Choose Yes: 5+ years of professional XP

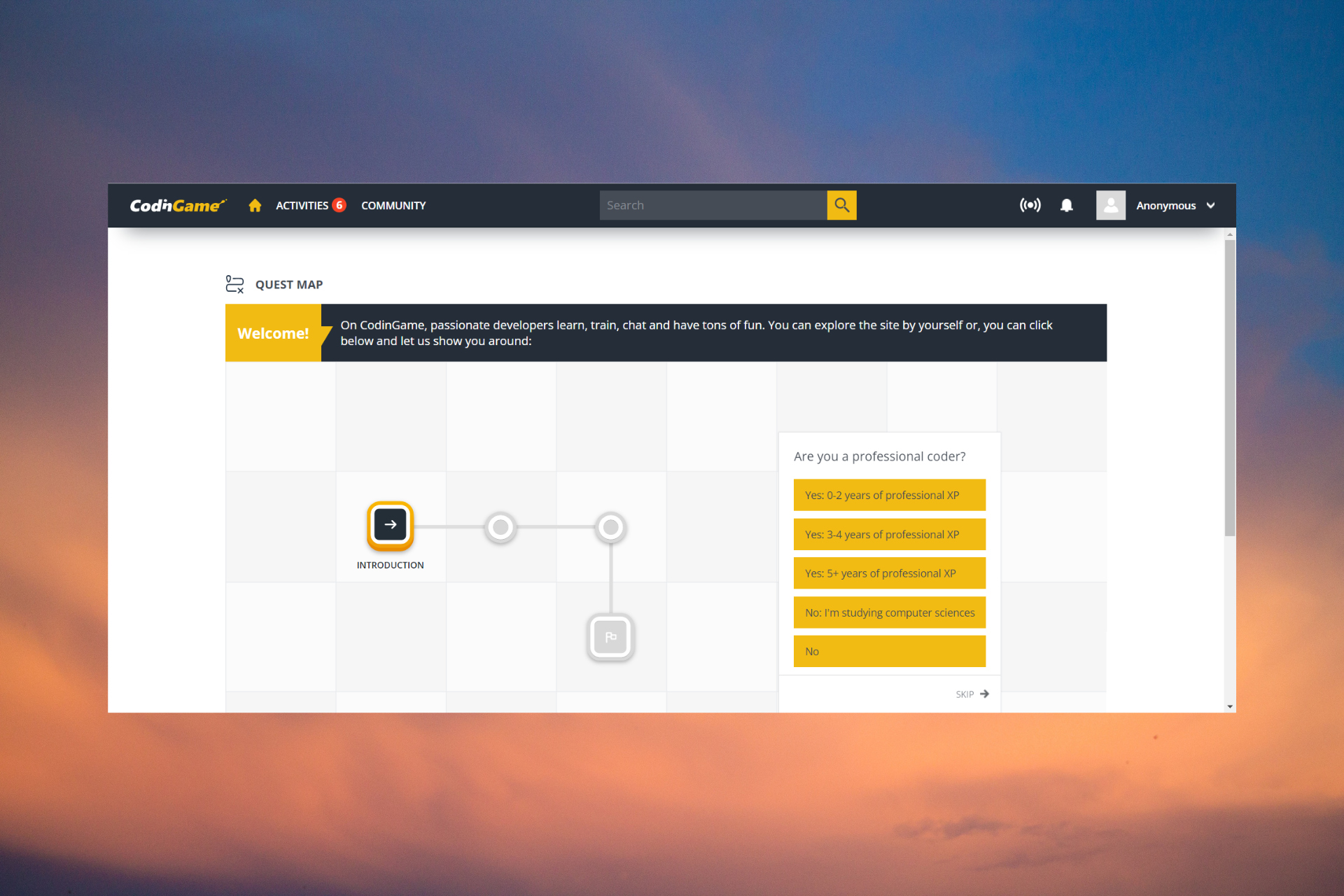coord(889,573)
